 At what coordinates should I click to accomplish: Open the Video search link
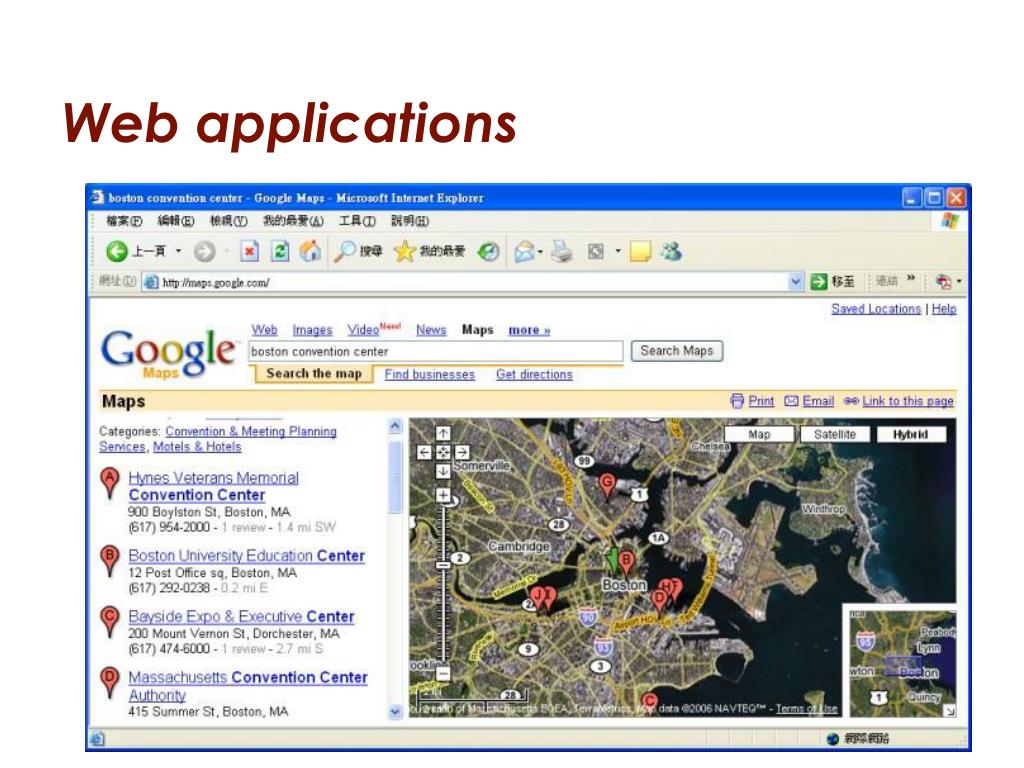pos(363,330)
